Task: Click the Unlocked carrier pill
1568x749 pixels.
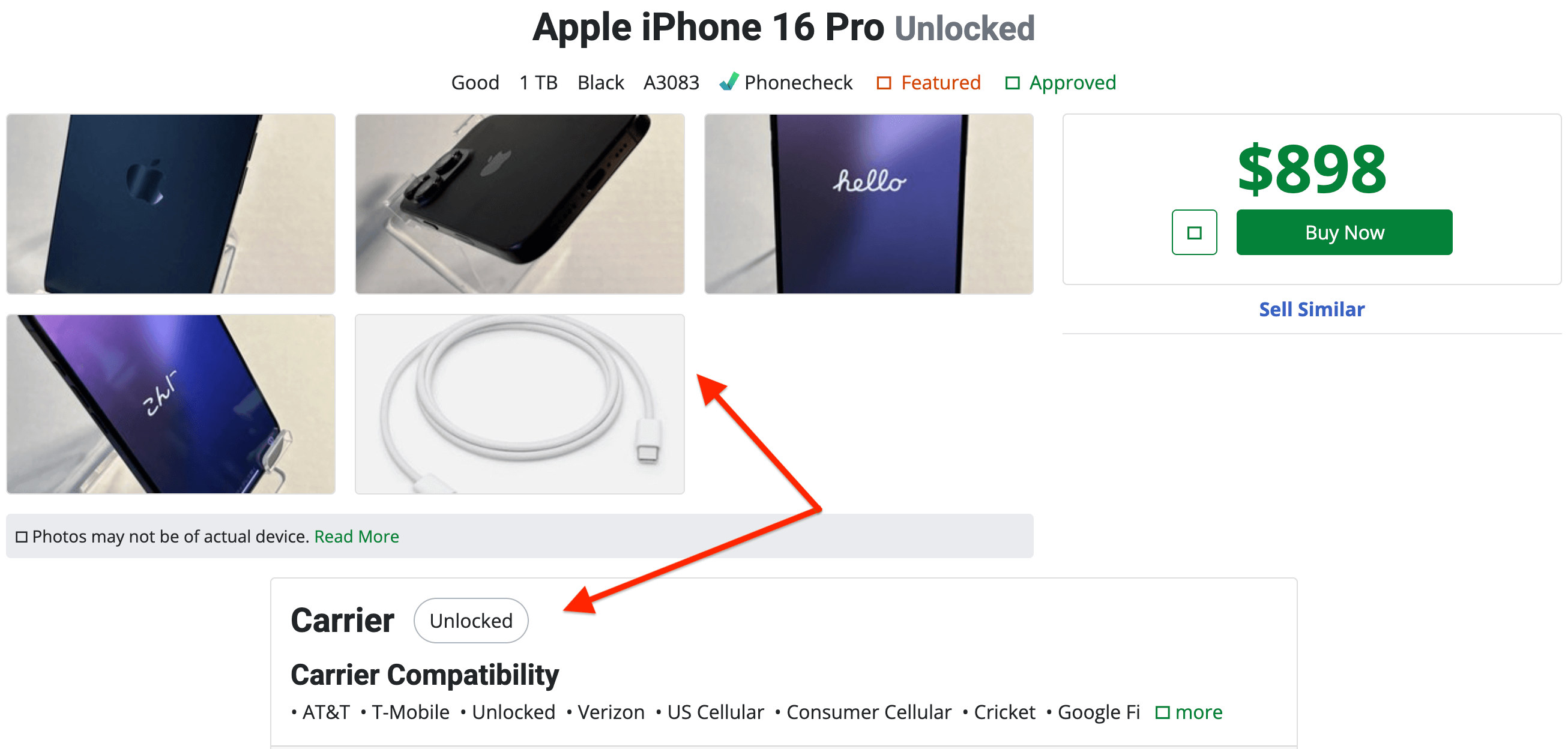Action: pos(471,621)
